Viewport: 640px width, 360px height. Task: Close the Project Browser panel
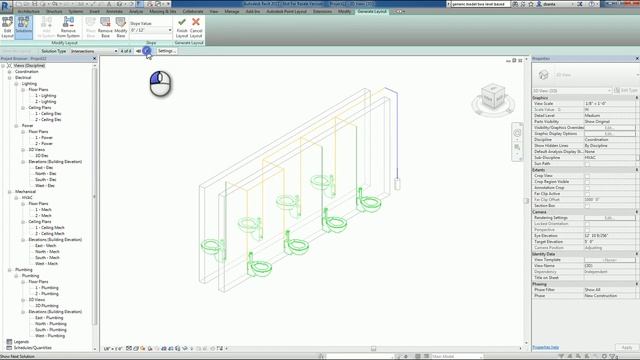coord(95,59)
